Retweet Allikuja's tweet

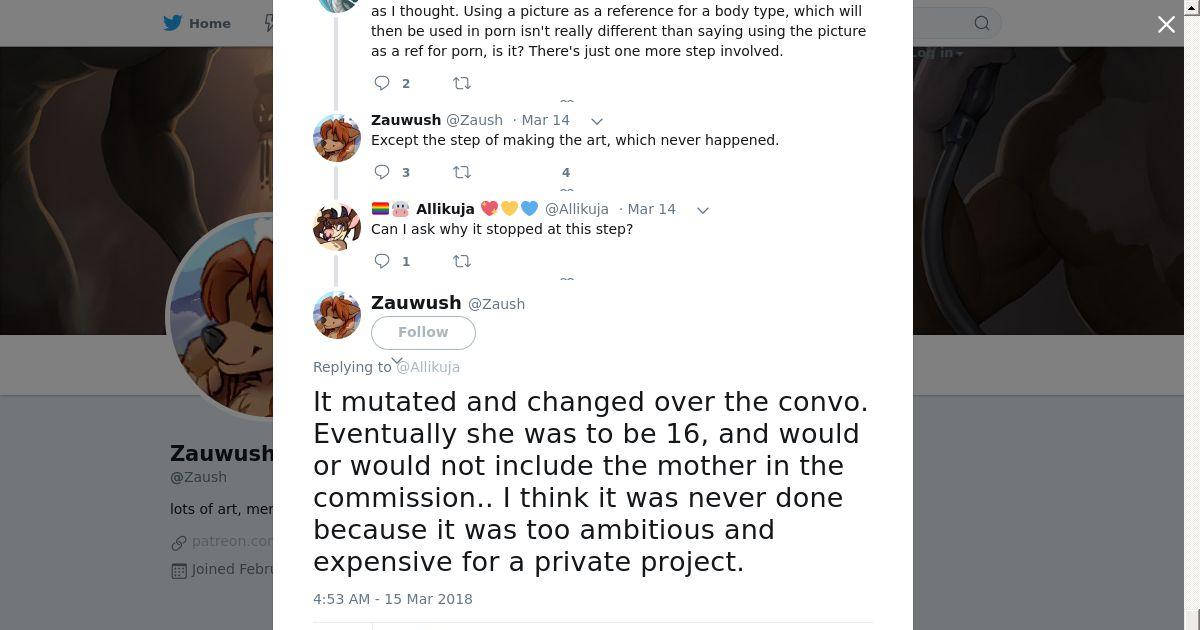click(x=462, y=261)
